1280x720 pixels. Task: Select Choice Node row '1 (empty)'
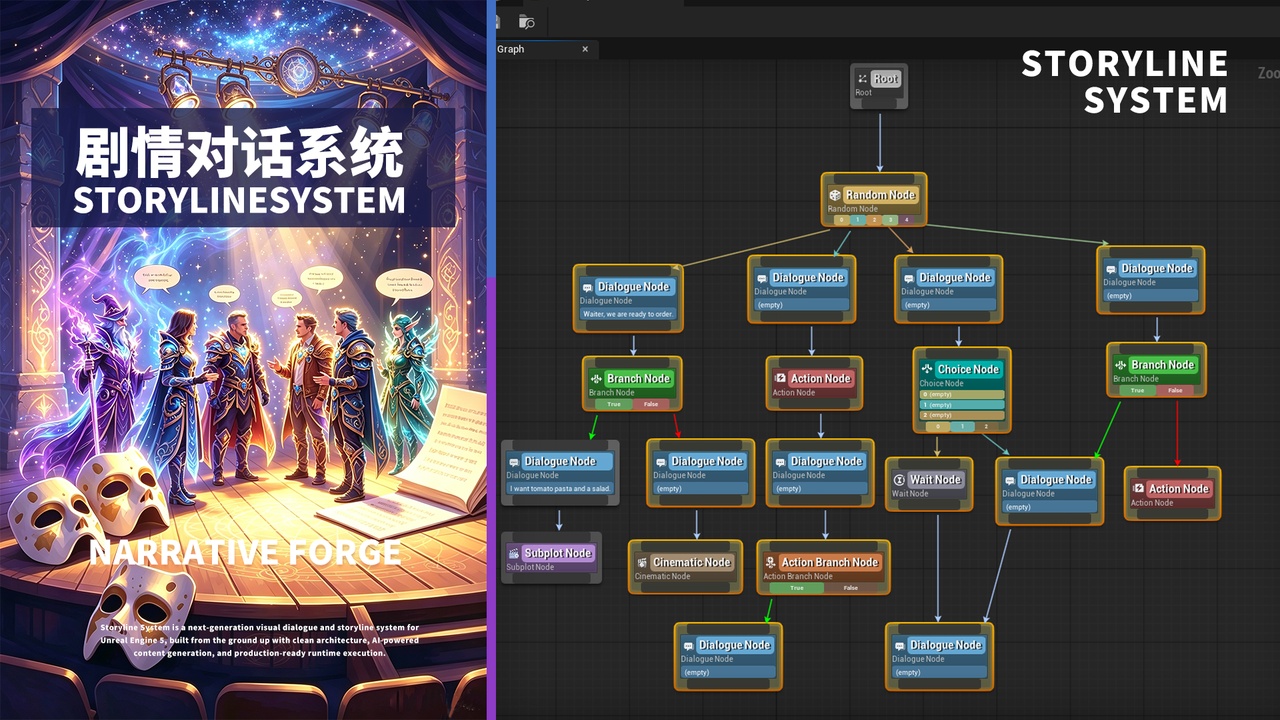961,404
